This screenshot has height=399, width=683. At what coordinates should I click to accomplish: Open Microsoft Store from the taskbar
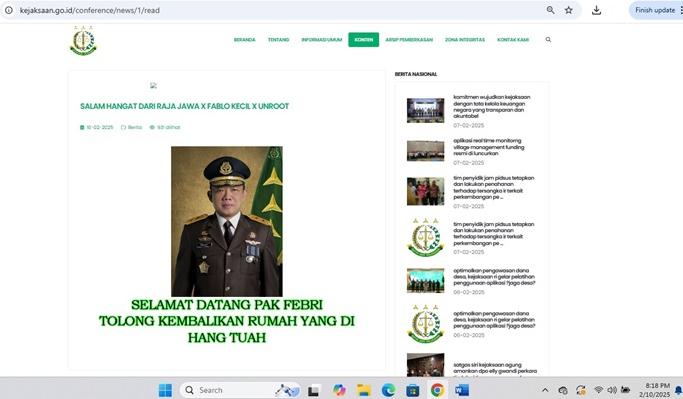tap(413, 390)
